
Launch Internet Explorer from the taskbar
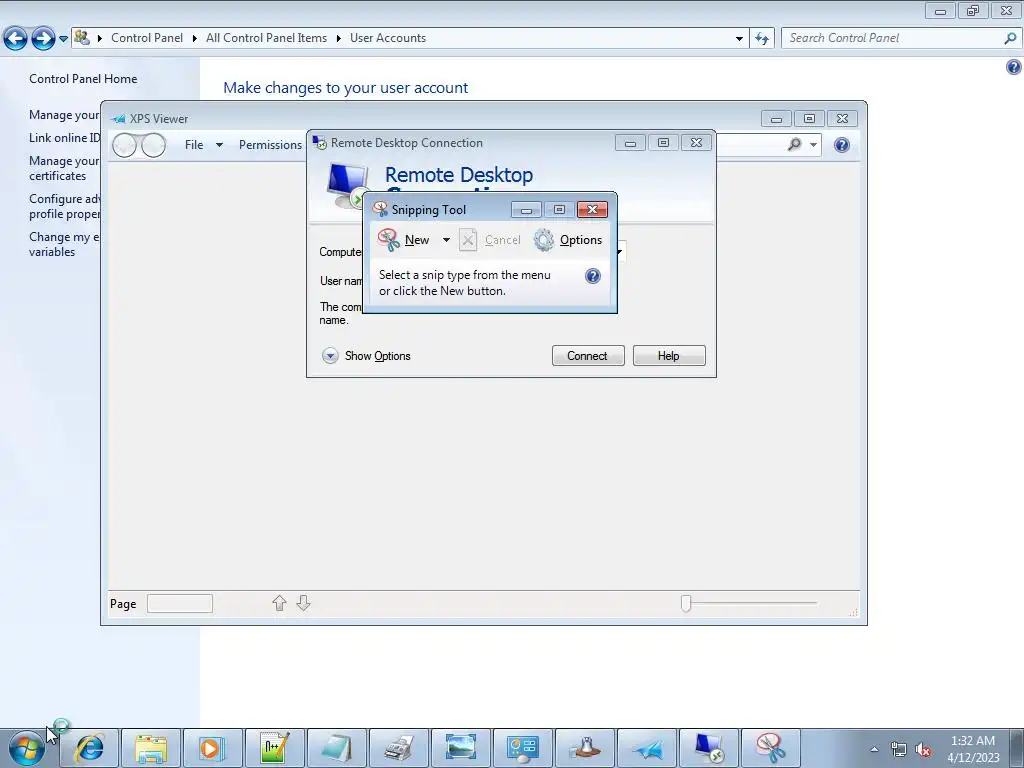point(89,748)
